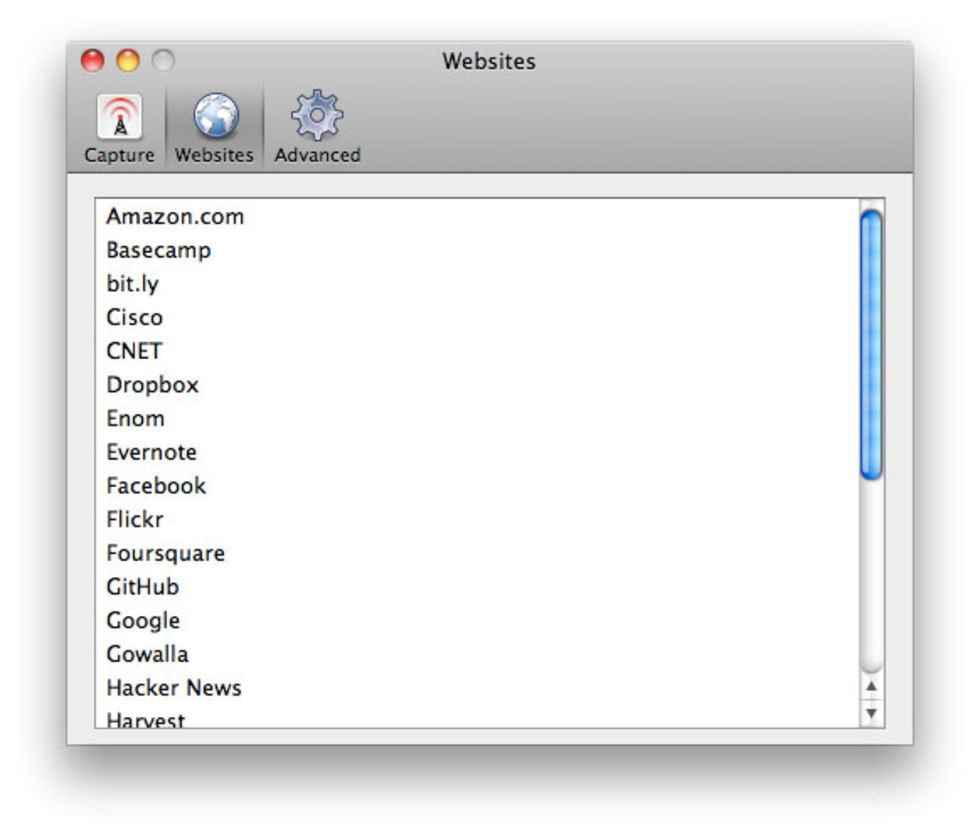Select the Flickr row
This screenshot has width=980, height=837.
coord(478,520)
